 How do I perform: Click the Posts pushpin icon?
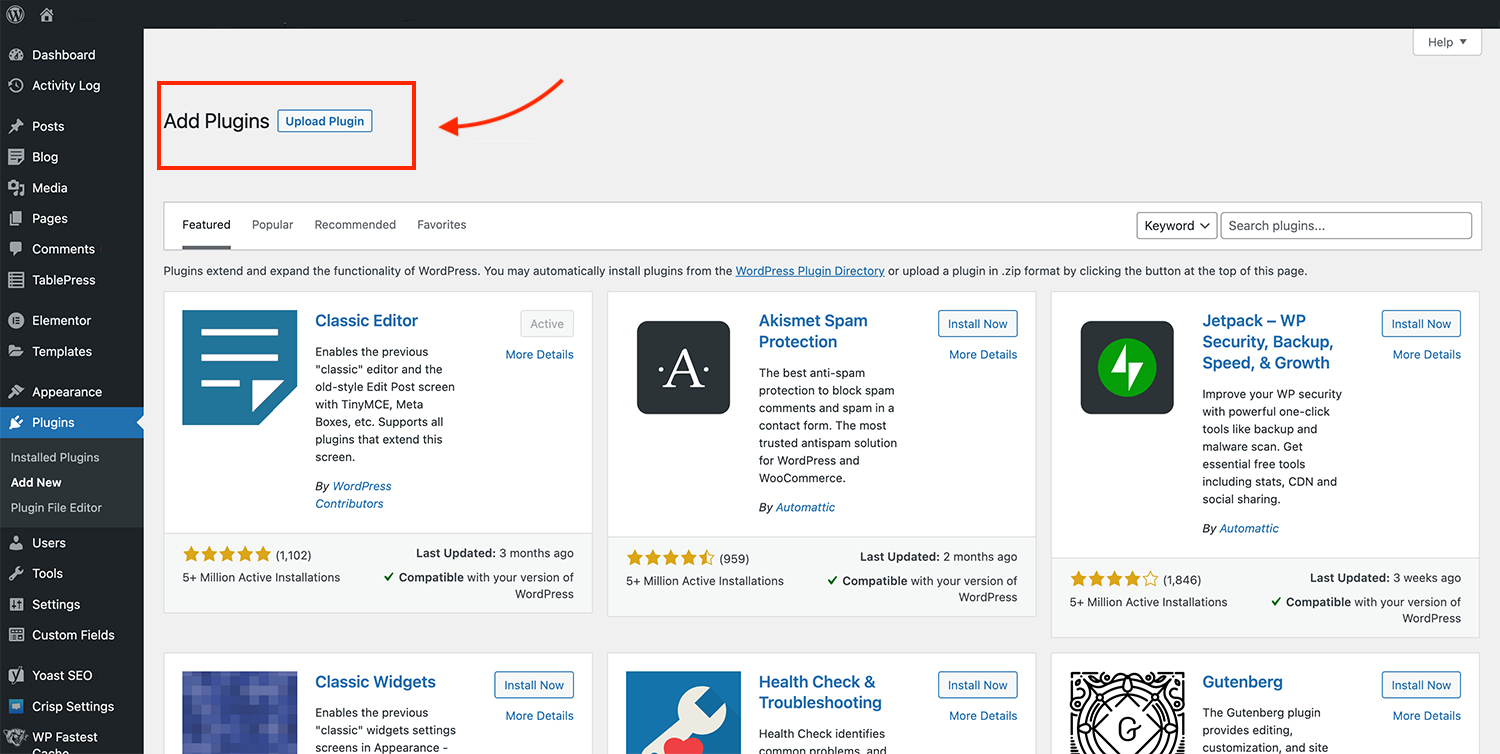point(16,127)
